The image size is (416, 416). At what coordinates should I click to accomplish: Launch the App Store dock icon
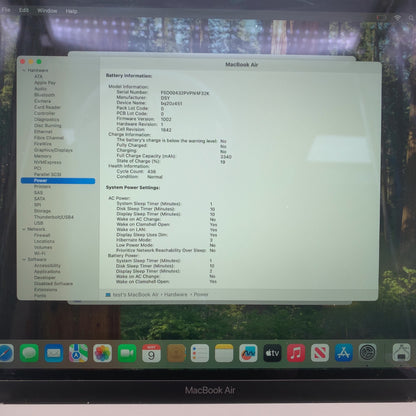pos(344,353)
